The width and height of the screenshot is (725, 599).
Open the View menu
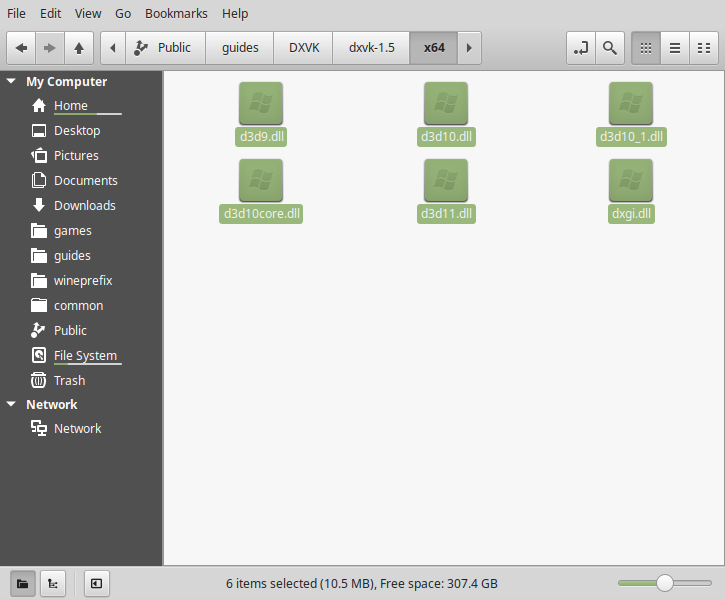88,13
